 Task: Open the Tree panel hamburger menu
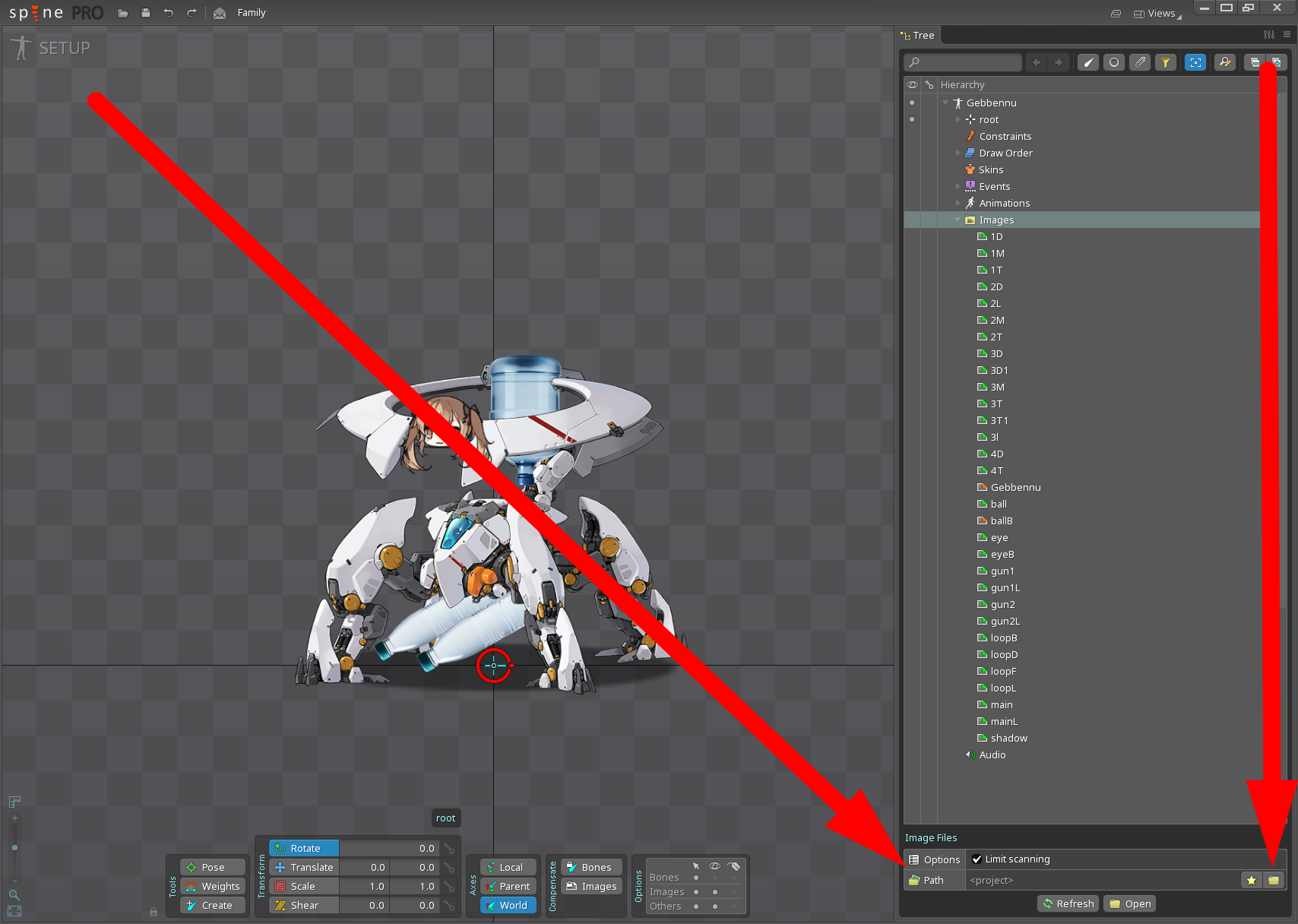click(x=1287, y=35)
